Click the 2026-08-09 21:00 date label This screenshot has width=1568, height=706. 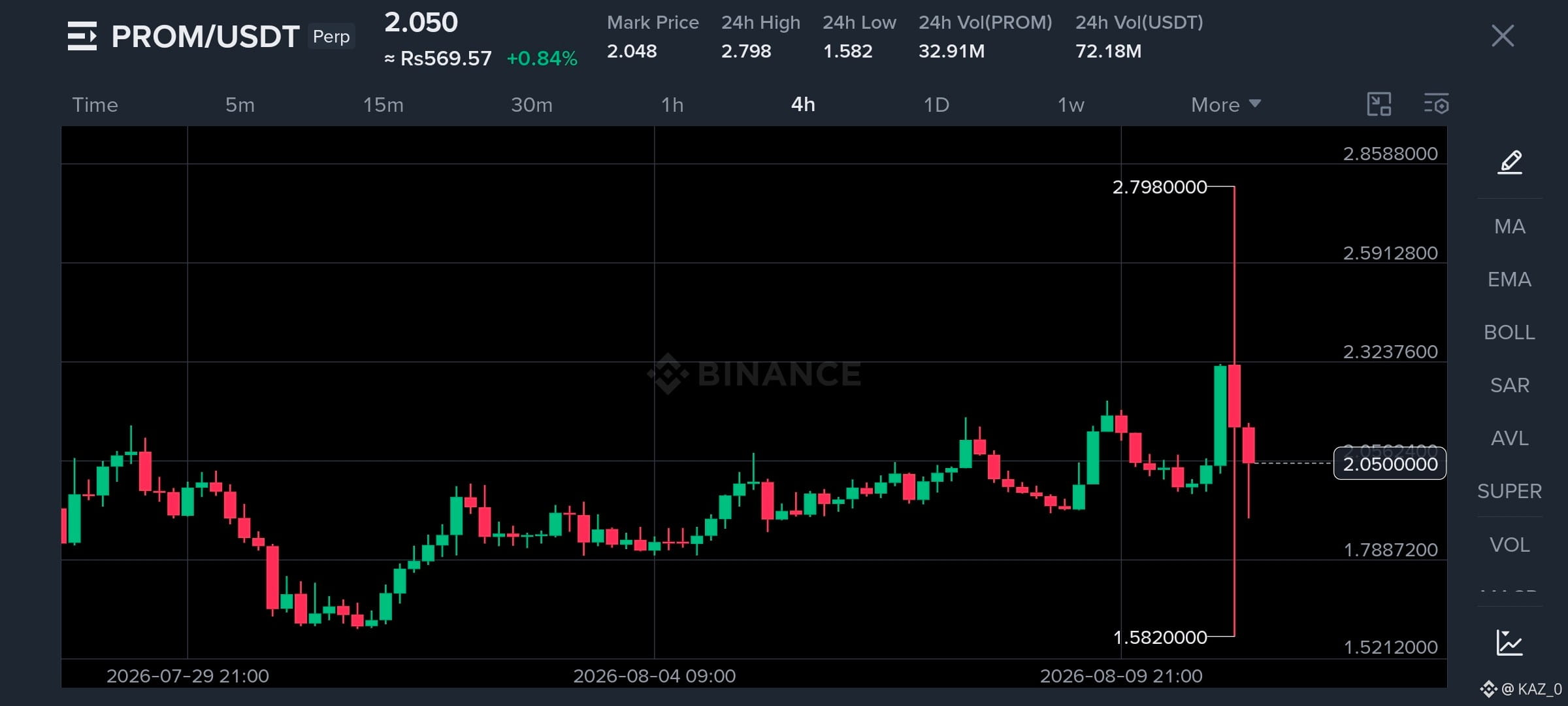pyautogui.click(x=1121, y=676)
